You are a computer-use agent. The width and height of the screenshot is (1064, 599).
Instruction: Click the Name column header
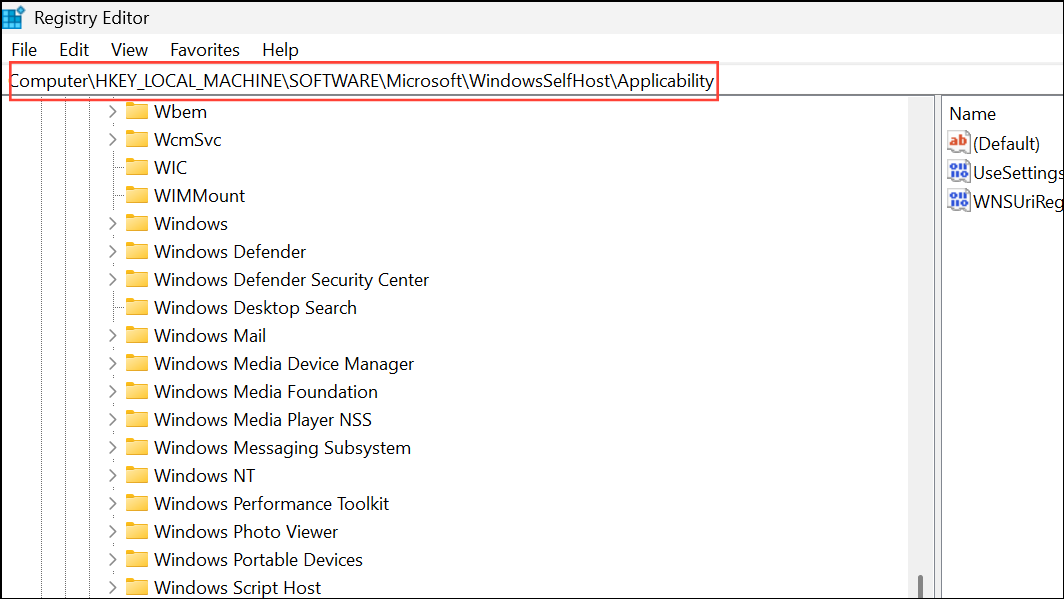click(972, 114)
